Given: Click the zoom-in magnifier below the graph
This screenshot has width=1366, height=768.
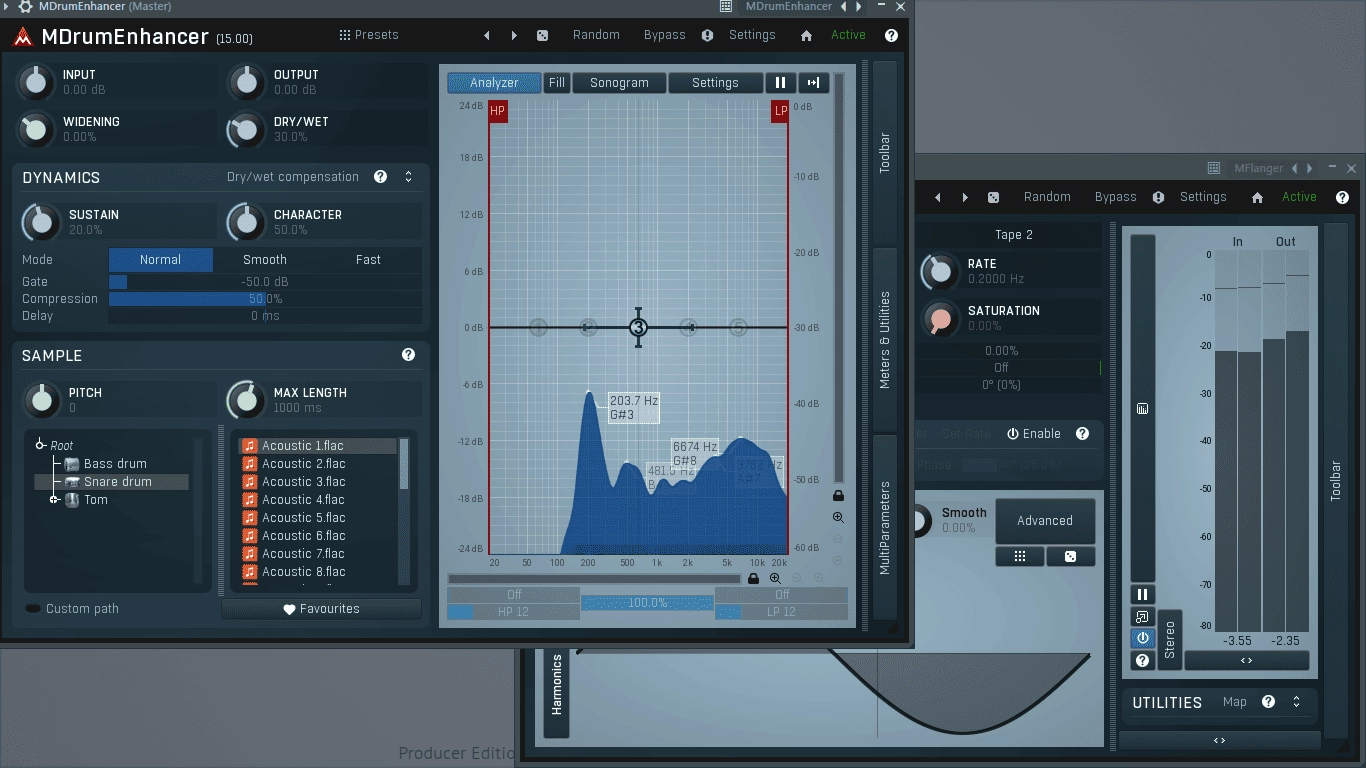Looking at the screenshot, I should [775, 578].
